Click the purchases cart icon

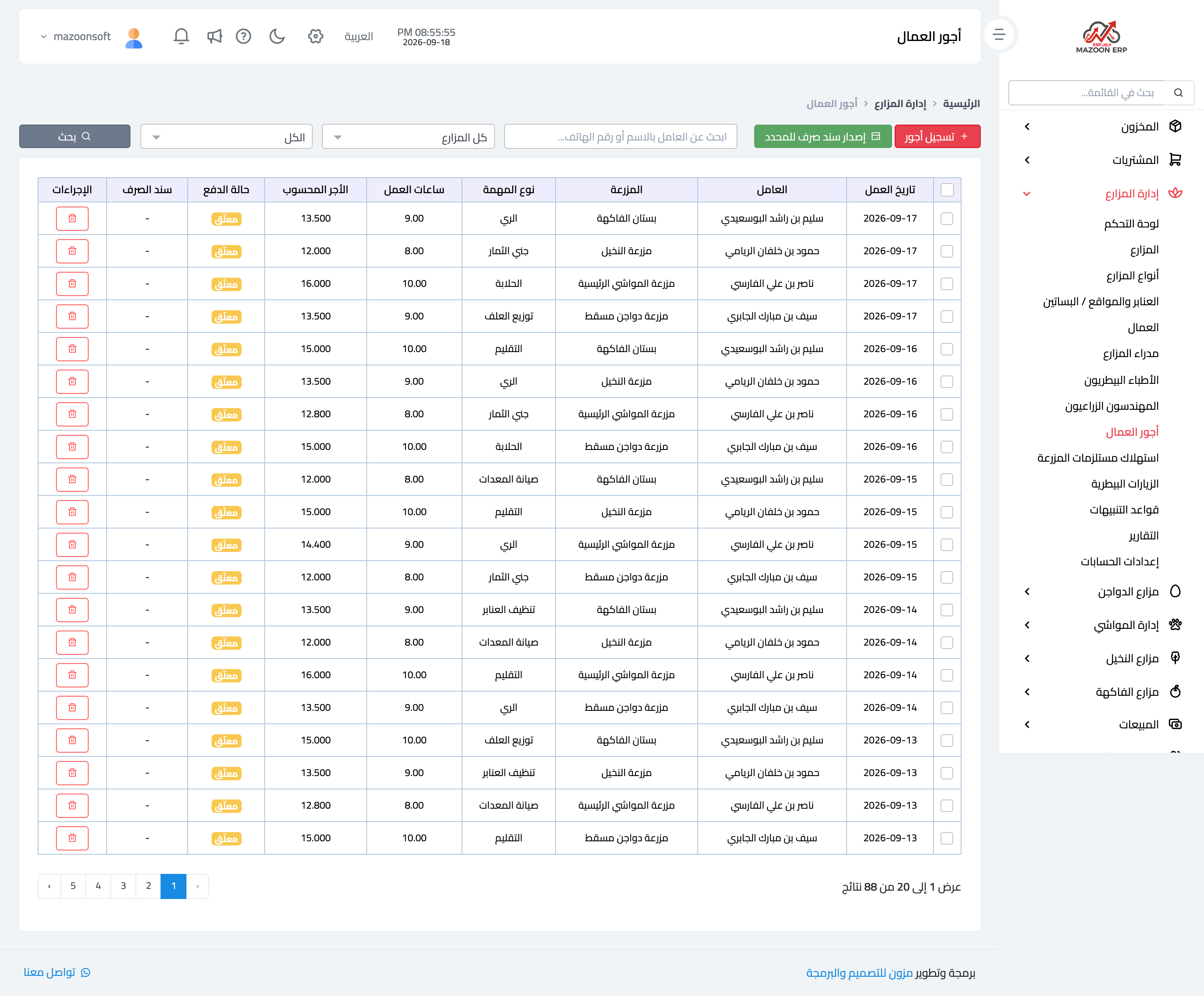pos(1175,159)
